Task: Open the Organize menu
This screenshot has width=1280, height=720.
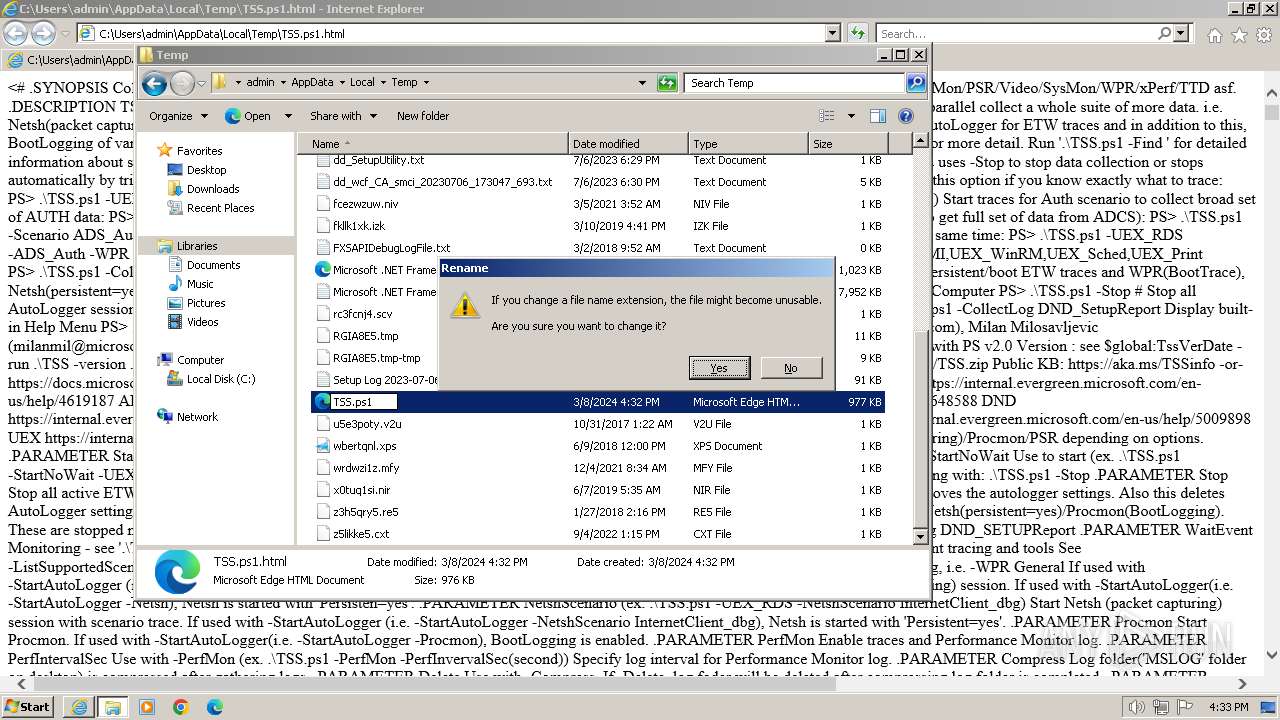Action: 178,116
